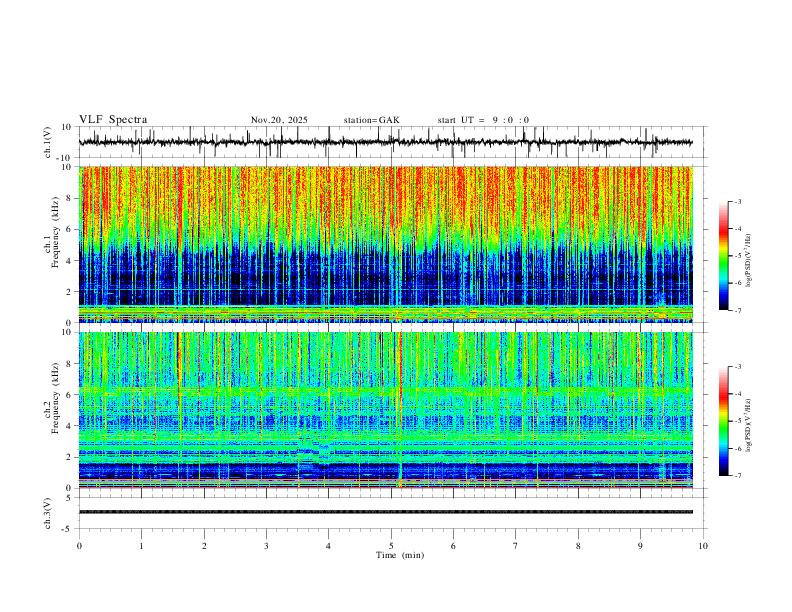Click the time axis tick label '10'
This screenshot has height=612, width=792.
(703, 546)
